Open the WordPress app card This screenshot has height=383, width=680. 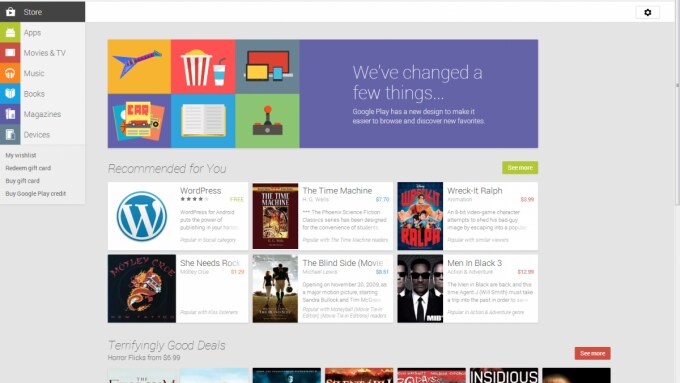pos(178,216)
